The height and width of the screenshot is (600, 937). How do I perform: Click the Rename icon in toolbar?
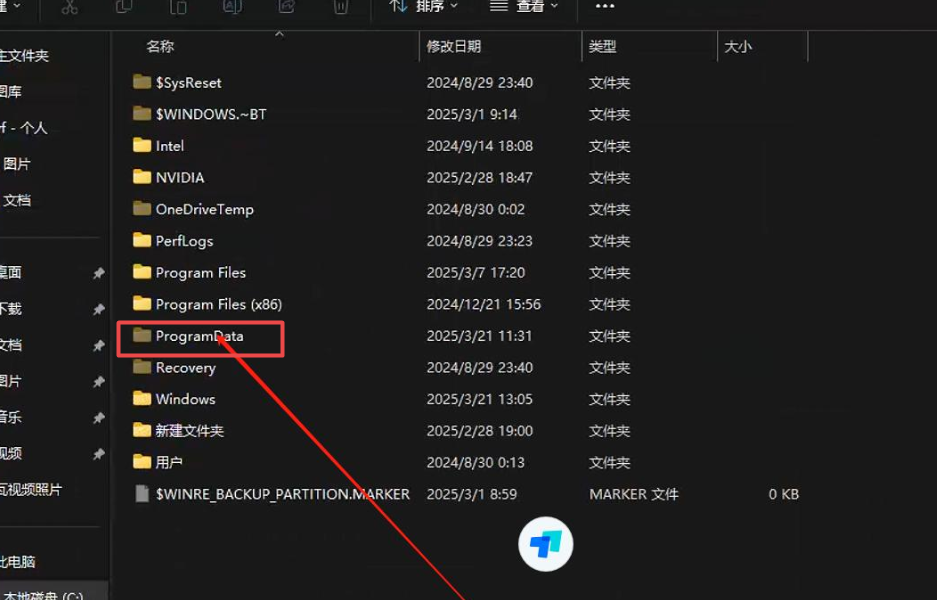[x=232, y=6]
